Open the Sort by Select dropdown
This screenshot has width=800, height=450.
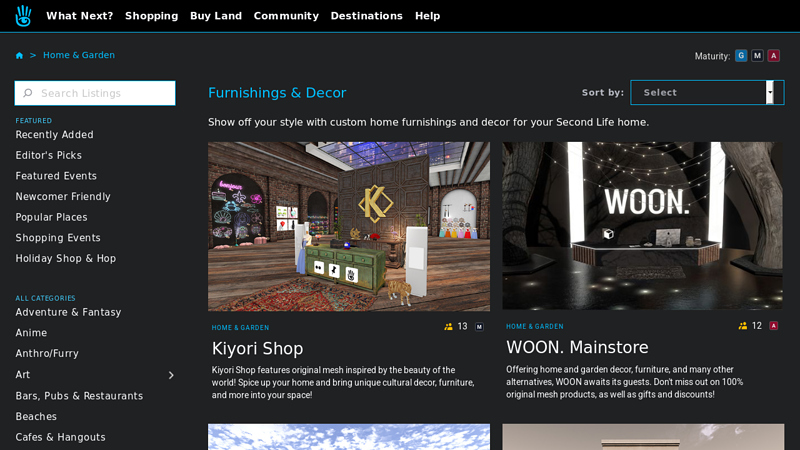(x=707, y=92)
